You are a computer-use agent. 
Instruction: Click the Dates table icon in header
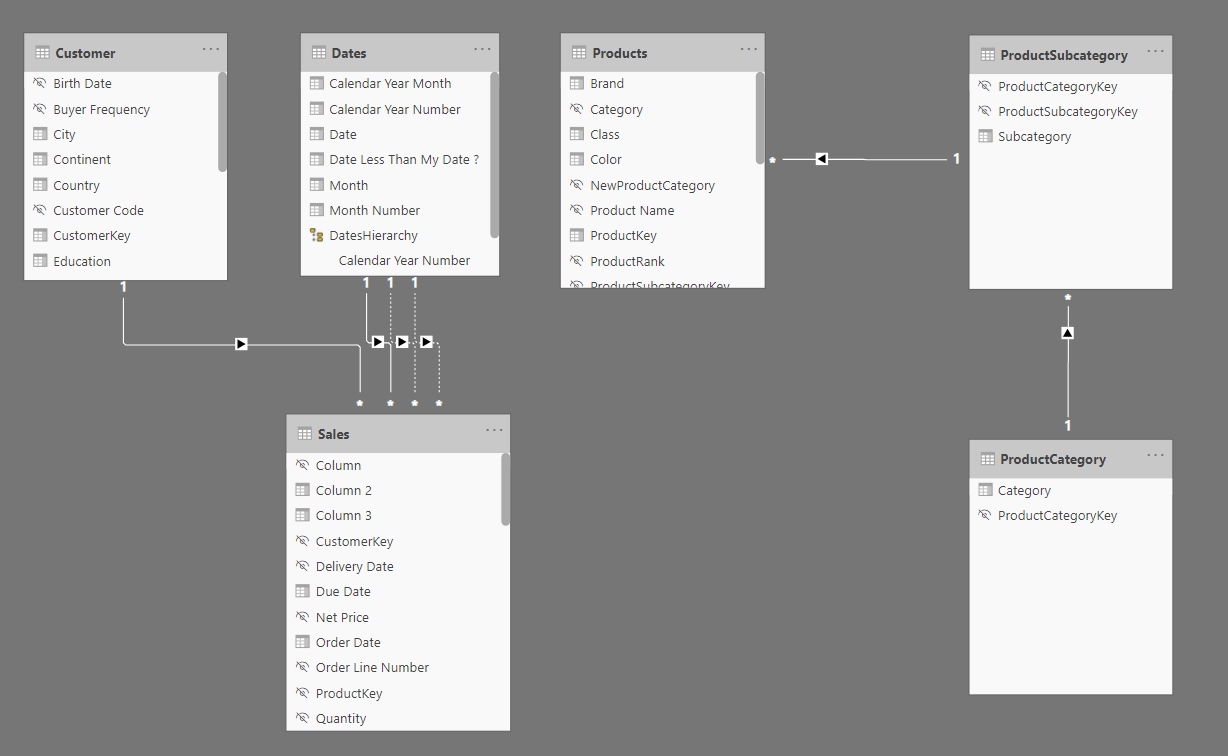click(x=318, y=53)
